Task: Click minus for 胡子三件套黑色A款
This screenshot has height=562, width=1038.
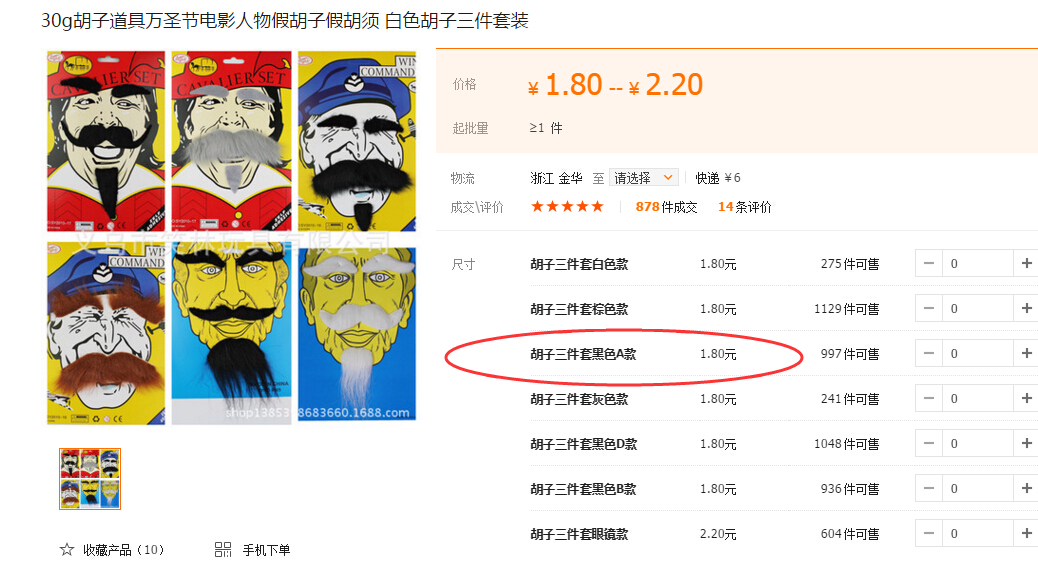Action: click(x=929, y=353)
